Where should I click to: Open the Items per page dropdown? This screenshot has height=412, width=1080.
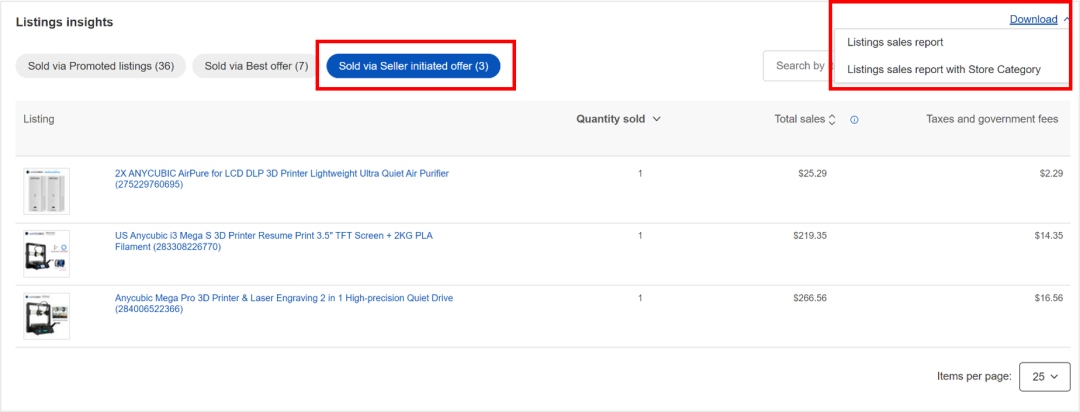(1045, 377)
